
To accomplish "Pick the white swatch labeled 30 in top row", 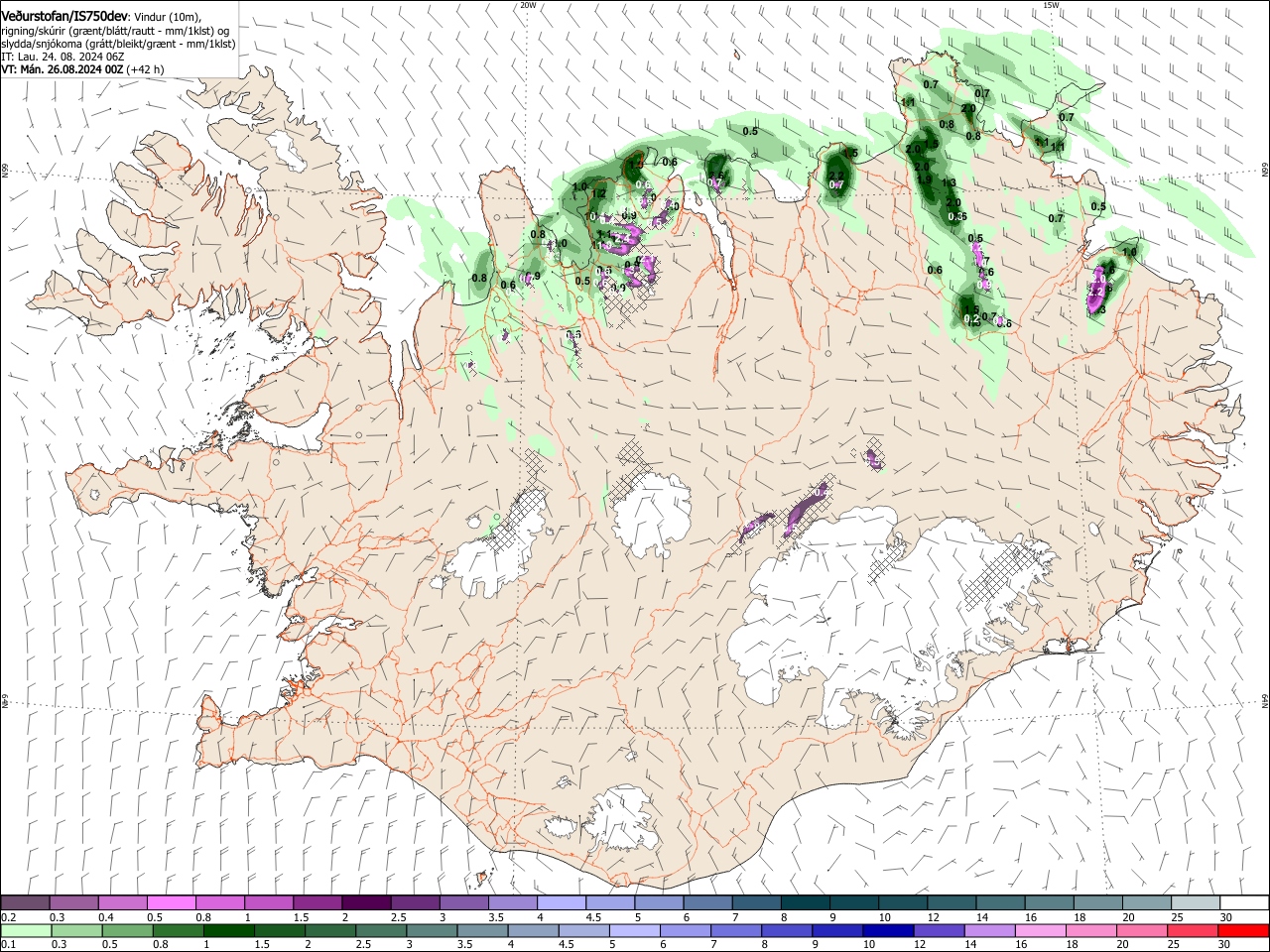I will click(1244, 903).
